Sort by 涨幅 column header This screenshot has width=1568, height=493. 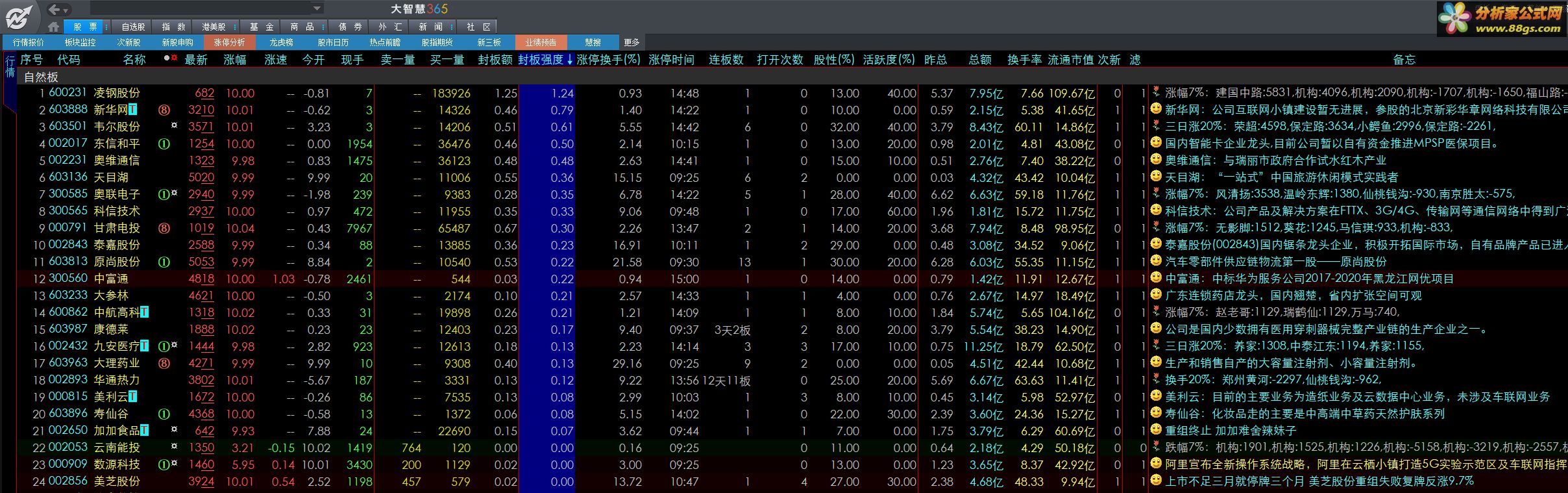pyautogui.click(x=235, y=60)
